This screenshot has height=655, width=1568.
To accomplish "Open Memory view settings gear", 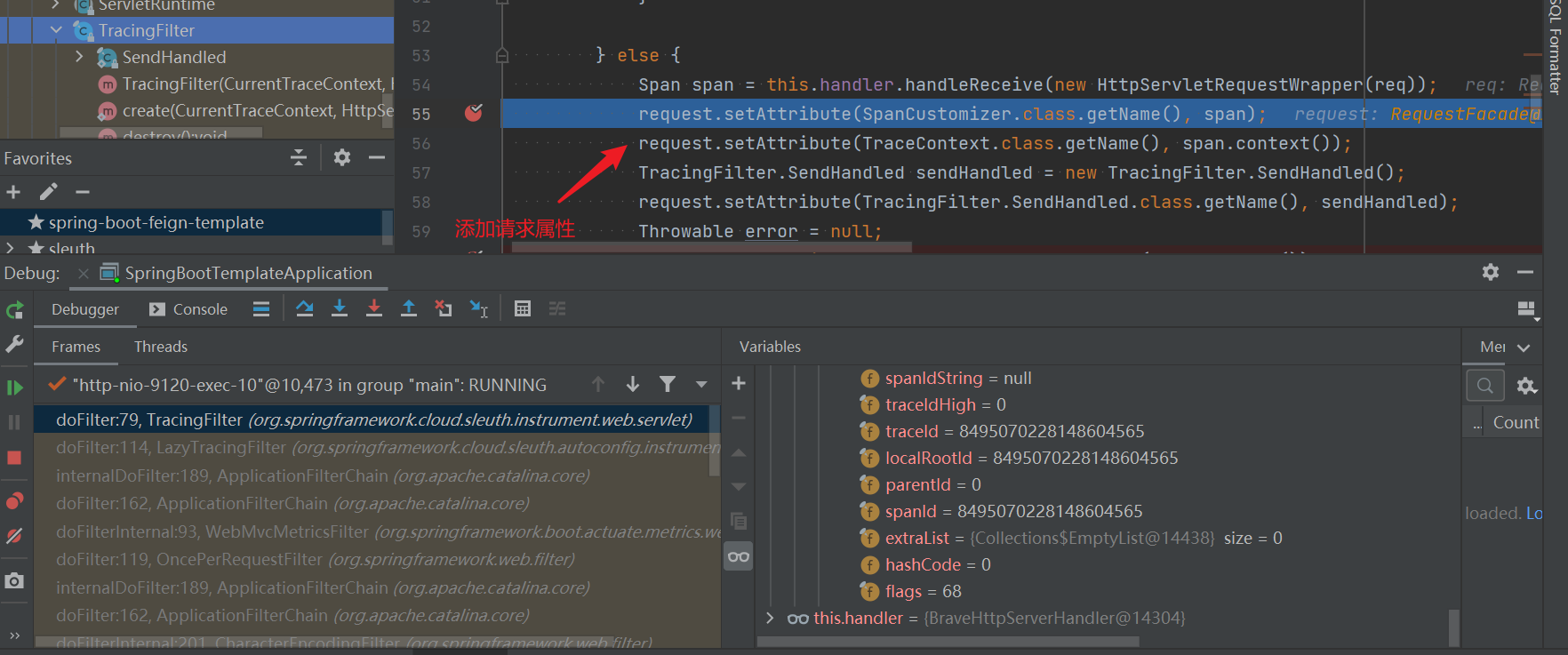I will pos(1527,386).
